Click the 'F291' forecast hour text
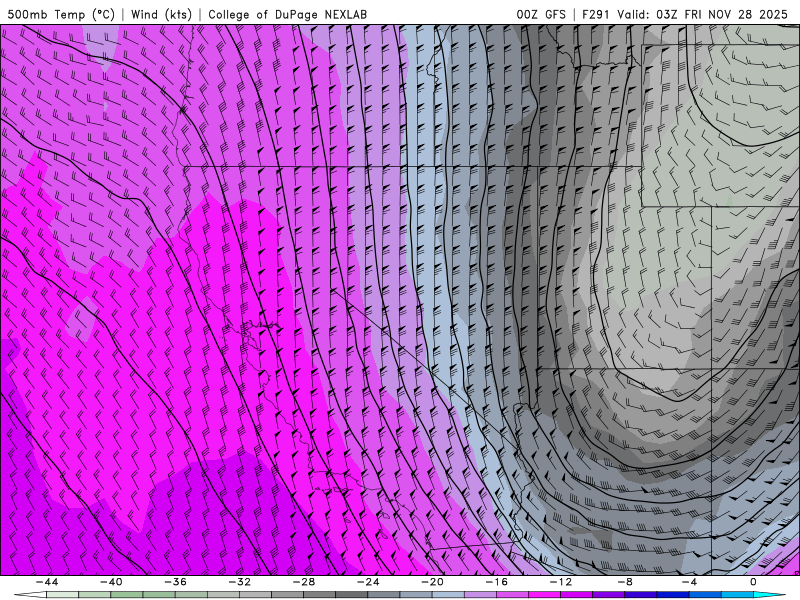This screenshot has height=600, width=800. 595,14
